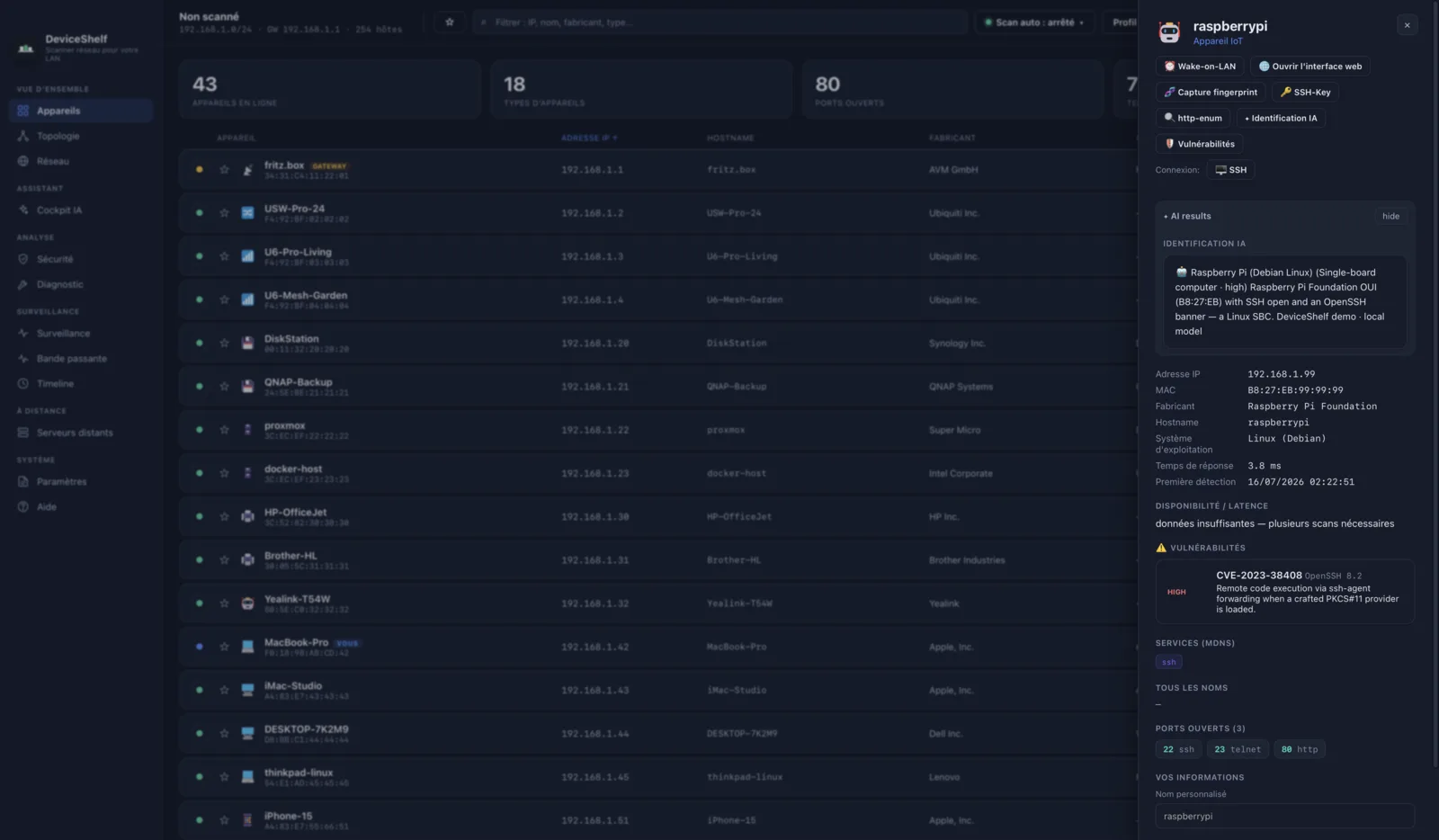Click the 80 ports ouverts card
Screen dimensions: 1439x840
[x=952, y=90]
